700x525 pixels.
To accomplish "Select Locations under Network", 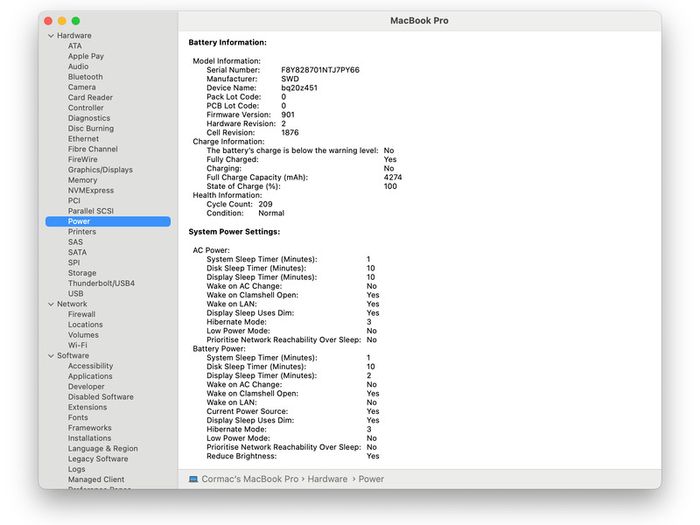I will click(85, 325).
